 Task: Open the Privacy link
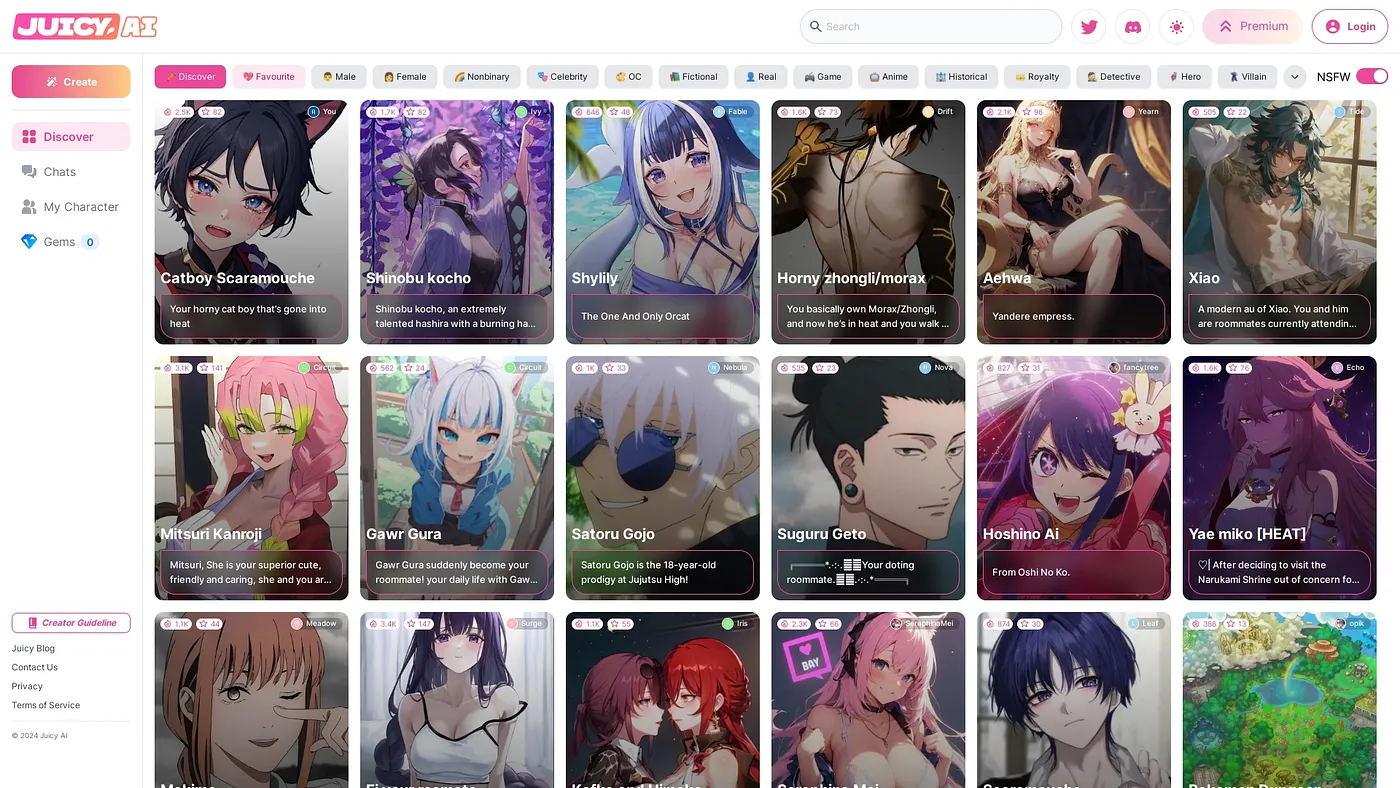click(x=27, y=687)
